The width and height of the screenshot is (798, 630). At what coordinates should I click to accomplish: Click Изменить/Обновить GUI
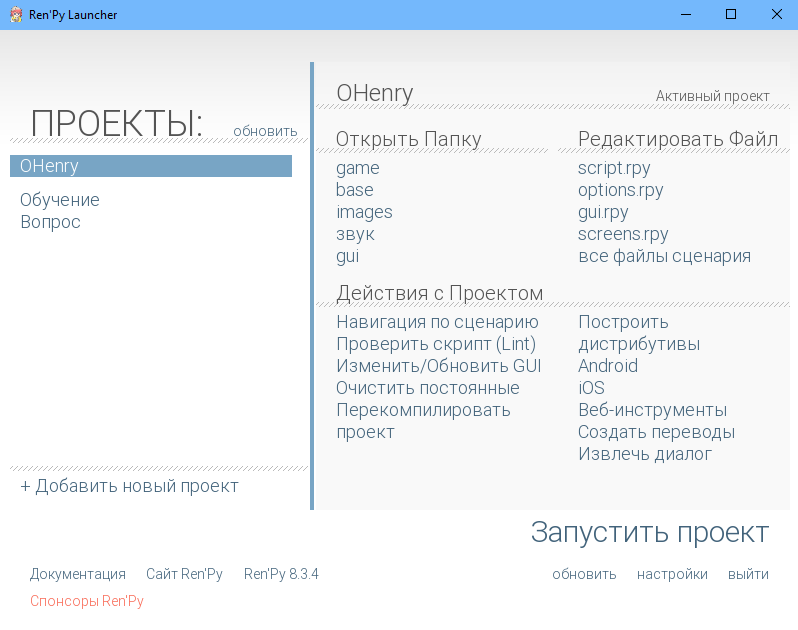click(439, 366)
